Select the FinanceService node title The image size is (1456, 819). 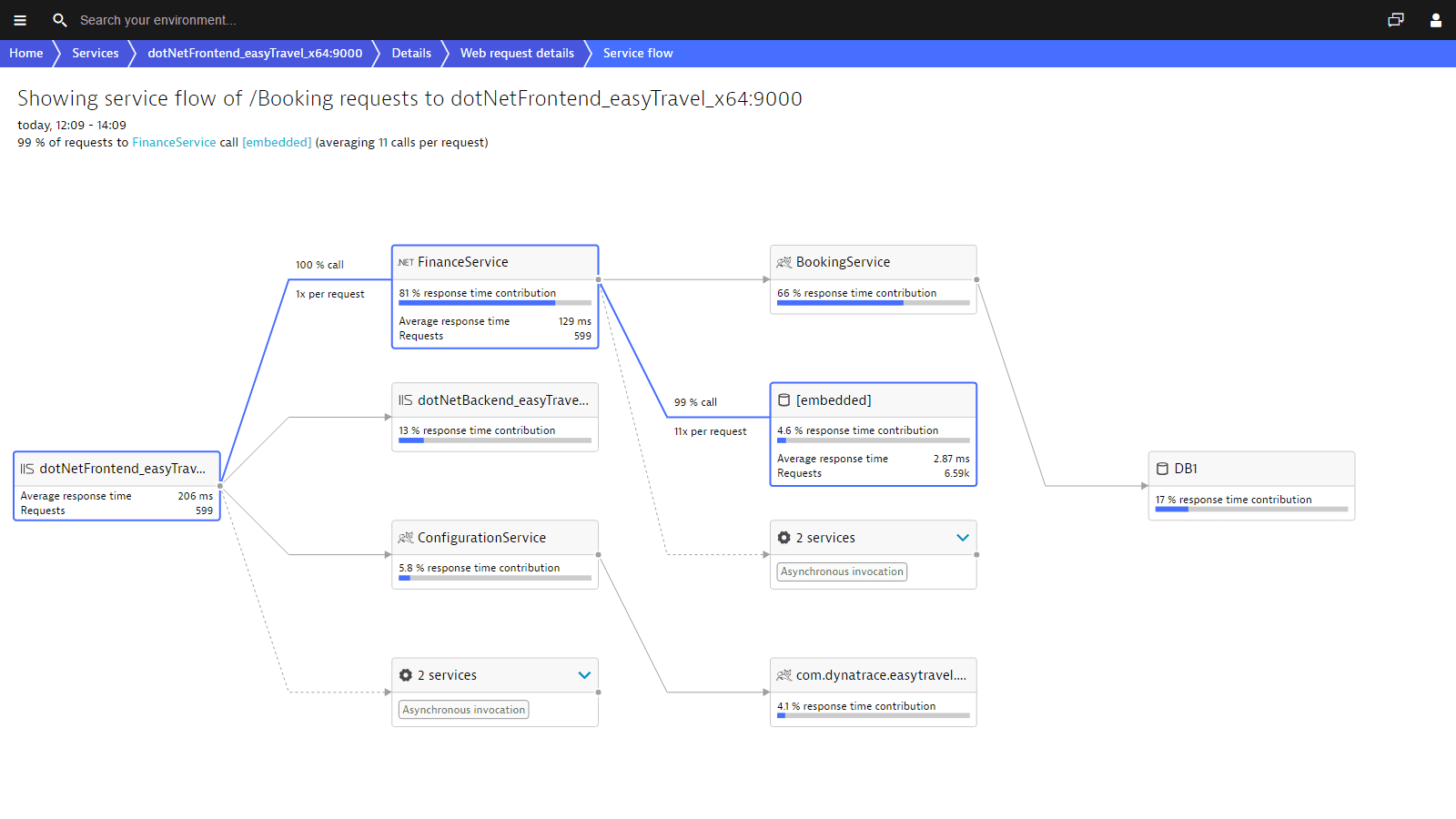coord(463,262)
